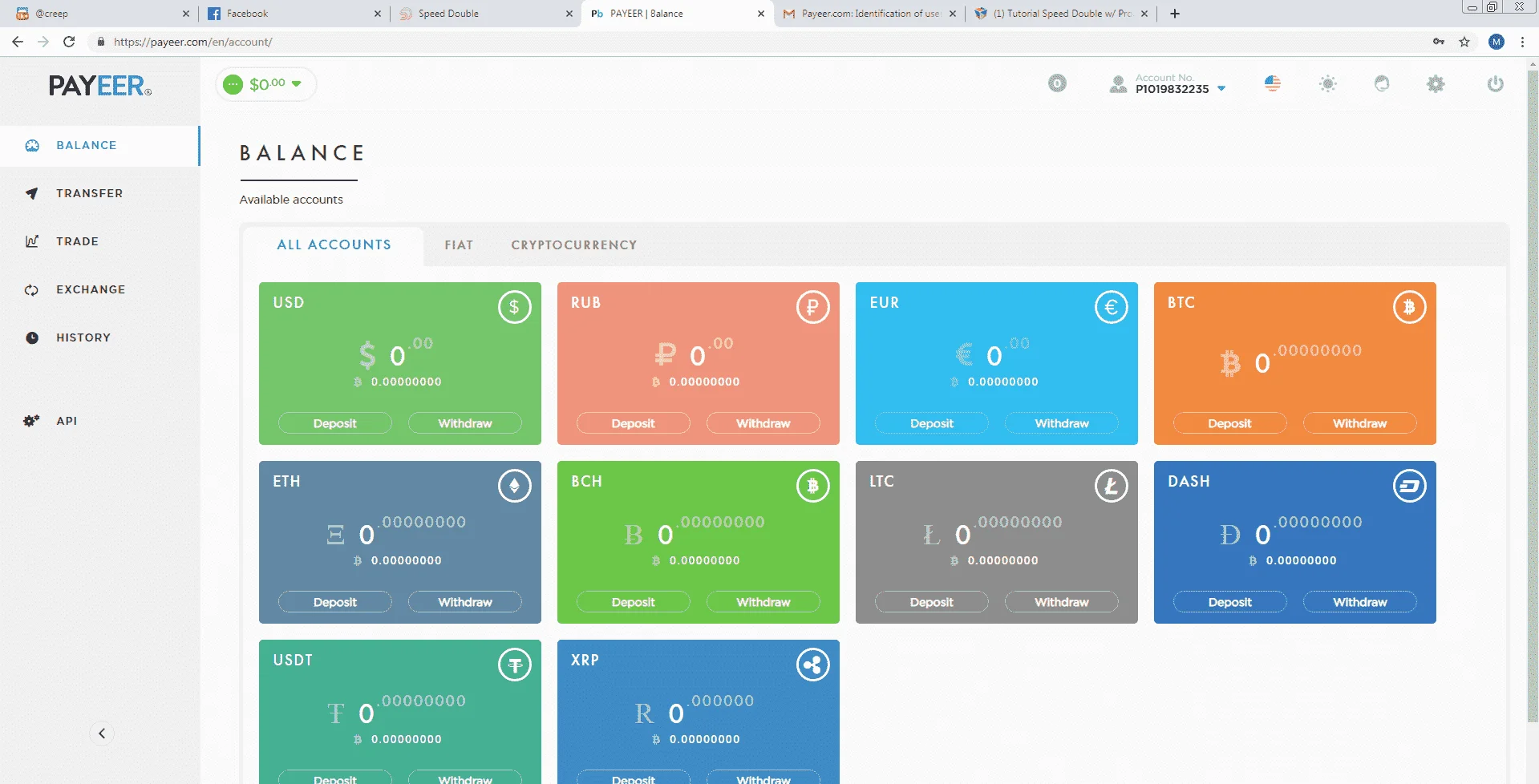Toggle the sun brightness theme icon
This screenshot has height=784, width=1539.
[x=1328, y=83]
